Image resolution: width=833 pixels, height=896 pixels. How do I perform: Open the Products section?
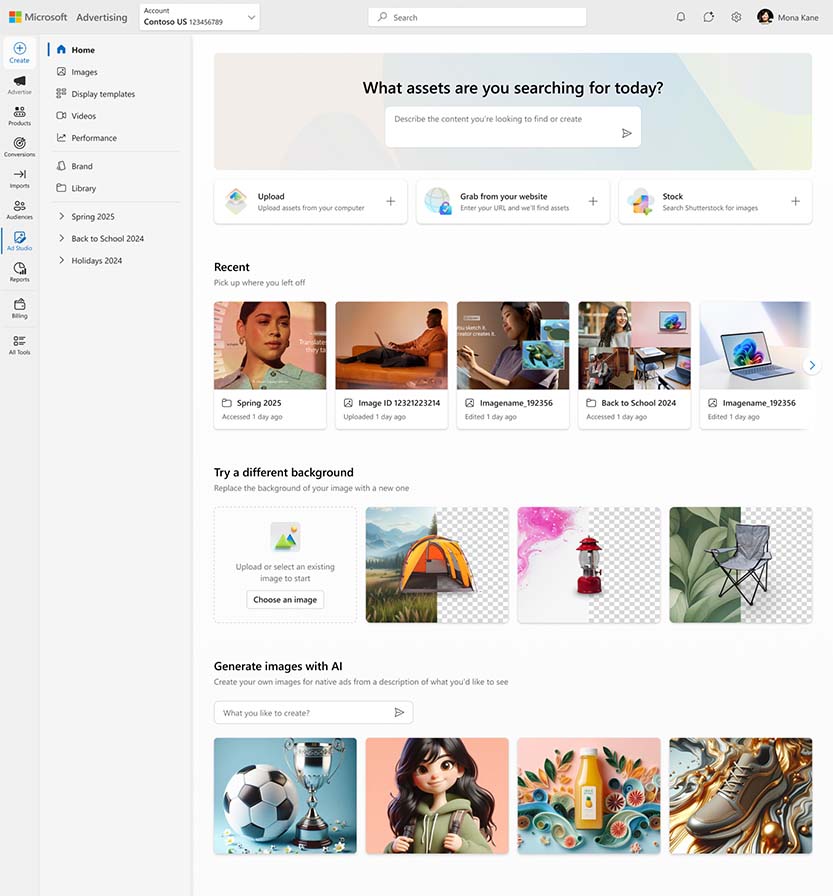pos(19,116)
